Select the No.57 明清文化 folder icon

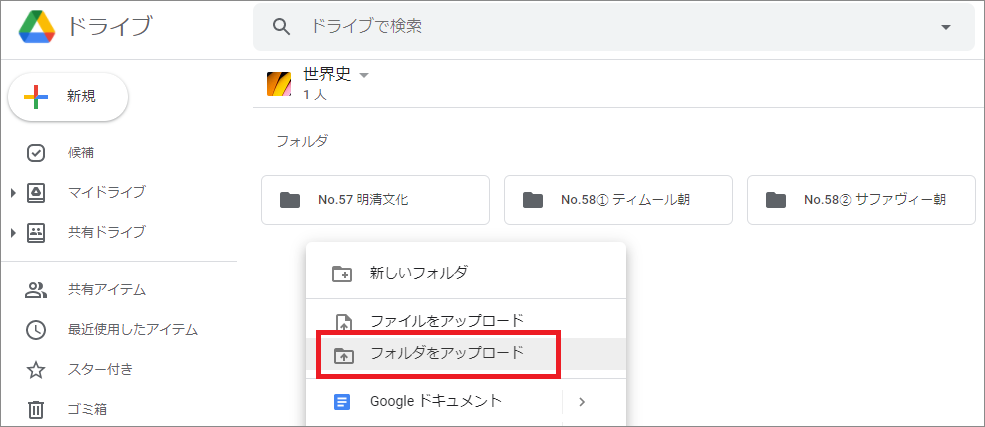290,200
